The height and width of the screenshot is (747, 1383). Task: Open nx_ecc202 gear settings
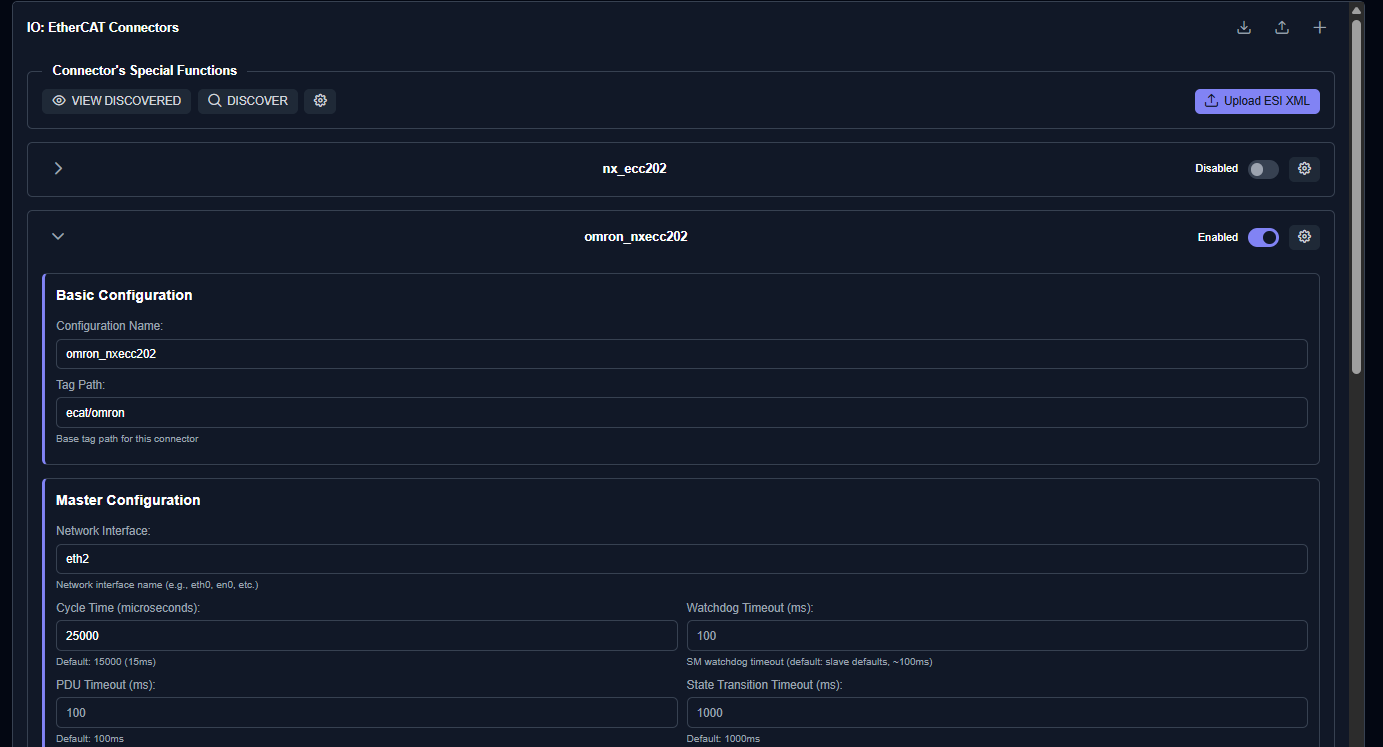click(x=1304, y=169)
